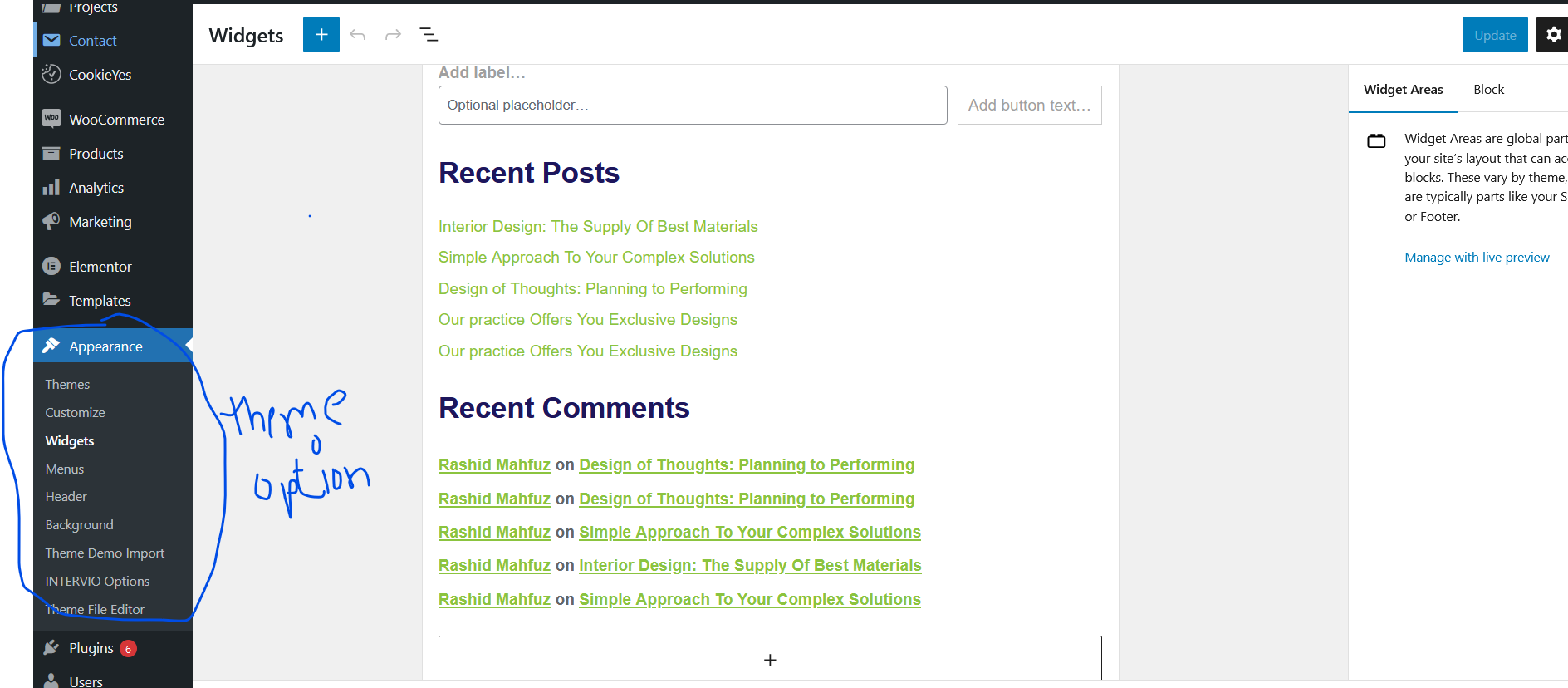Click the Add label text field

(x=482, y=72)
